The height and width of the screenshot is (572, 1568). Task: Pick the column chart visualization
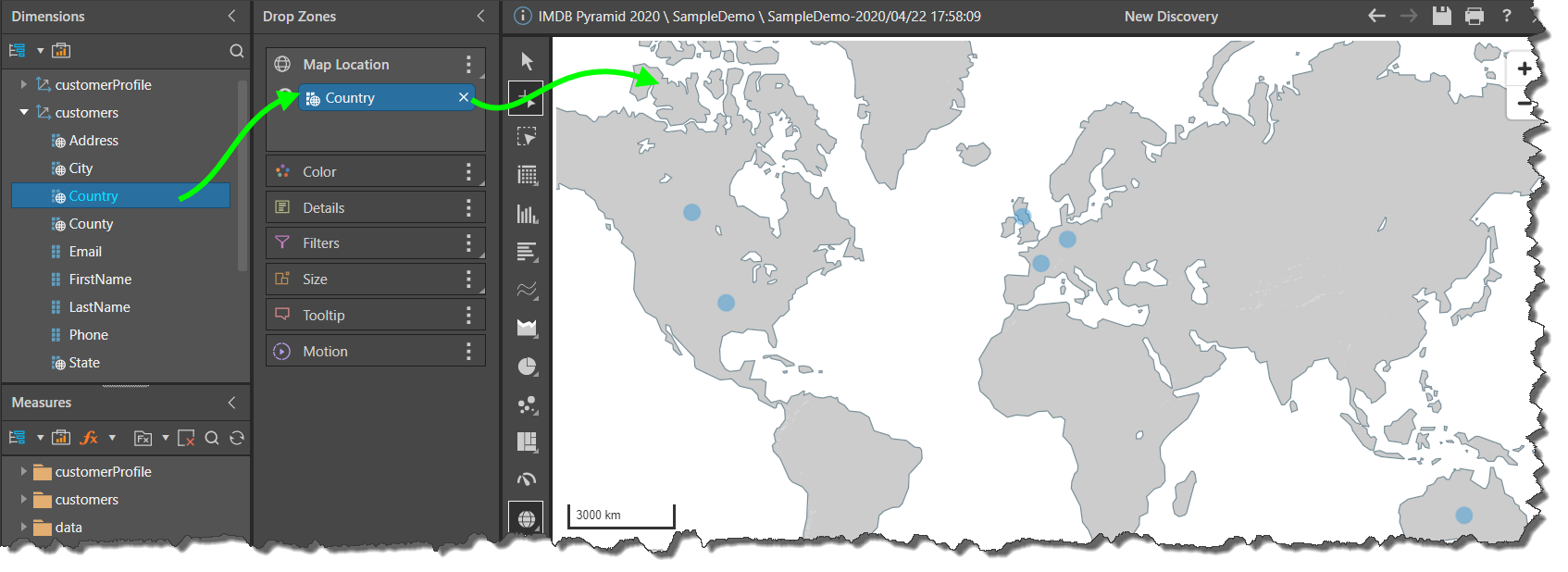527,215
